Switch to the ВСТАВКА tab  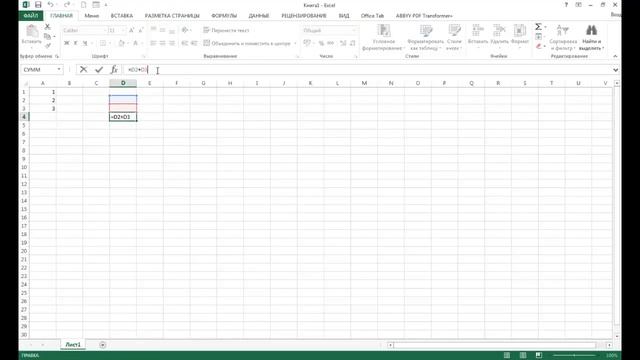tap(122, 16)
